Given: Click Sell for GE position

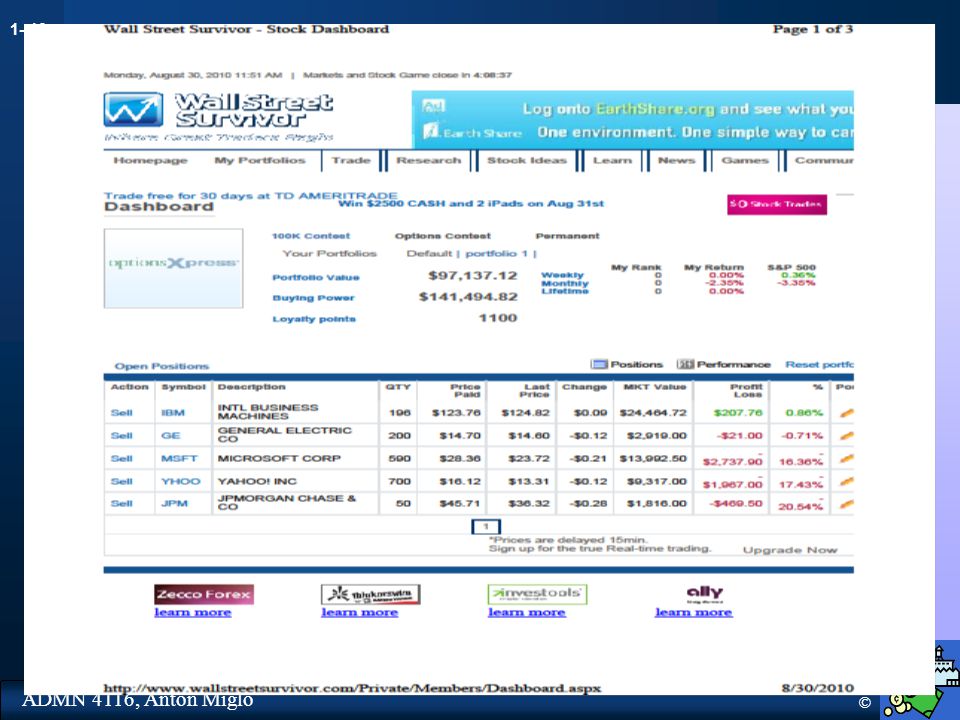Looking at the screenshot, I should tap(121, 436).
